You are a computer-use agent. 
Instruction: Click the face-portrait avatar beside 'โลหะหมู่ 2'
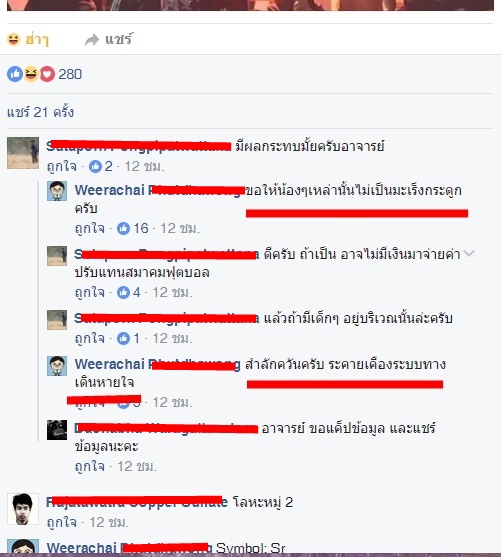23,509
